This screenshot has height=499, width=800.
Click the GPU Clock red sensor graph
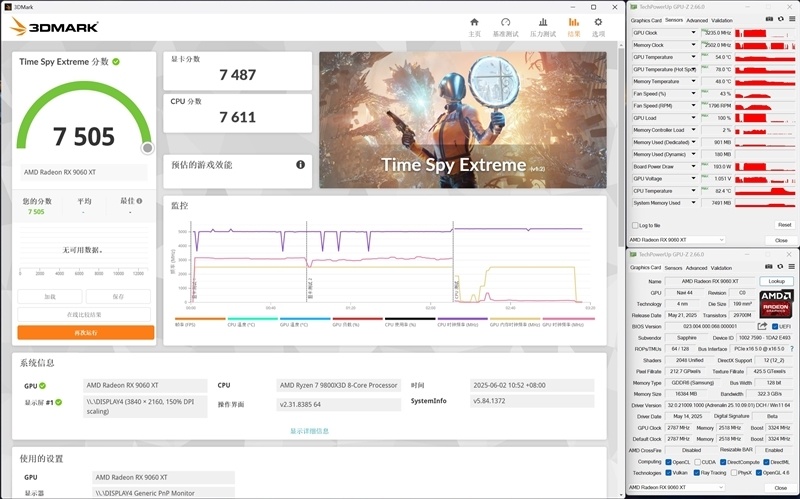[765, 33]
